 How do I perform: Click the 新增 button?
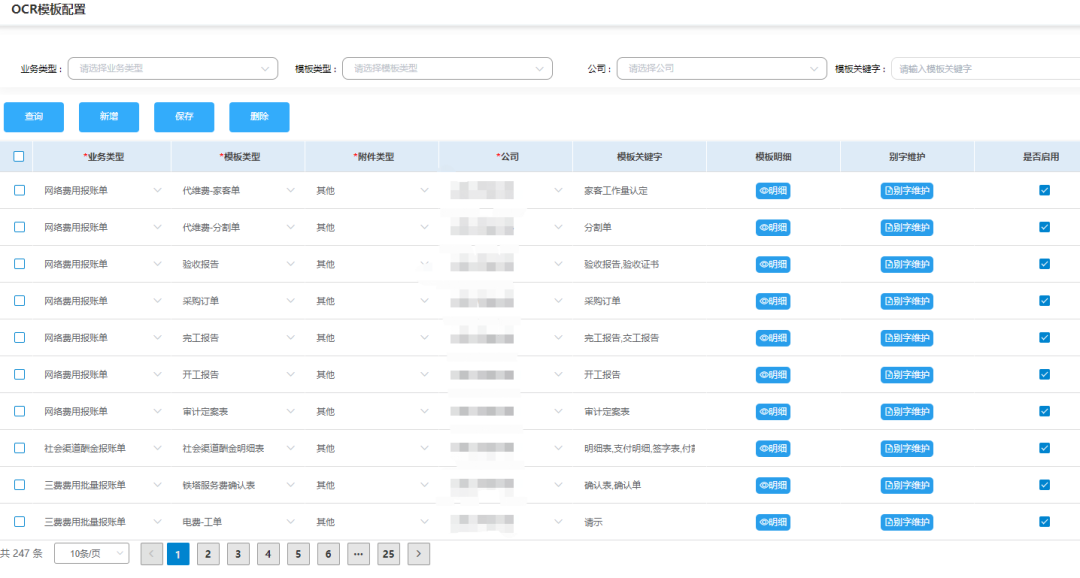pyautogui.click(x=109, y=117)
